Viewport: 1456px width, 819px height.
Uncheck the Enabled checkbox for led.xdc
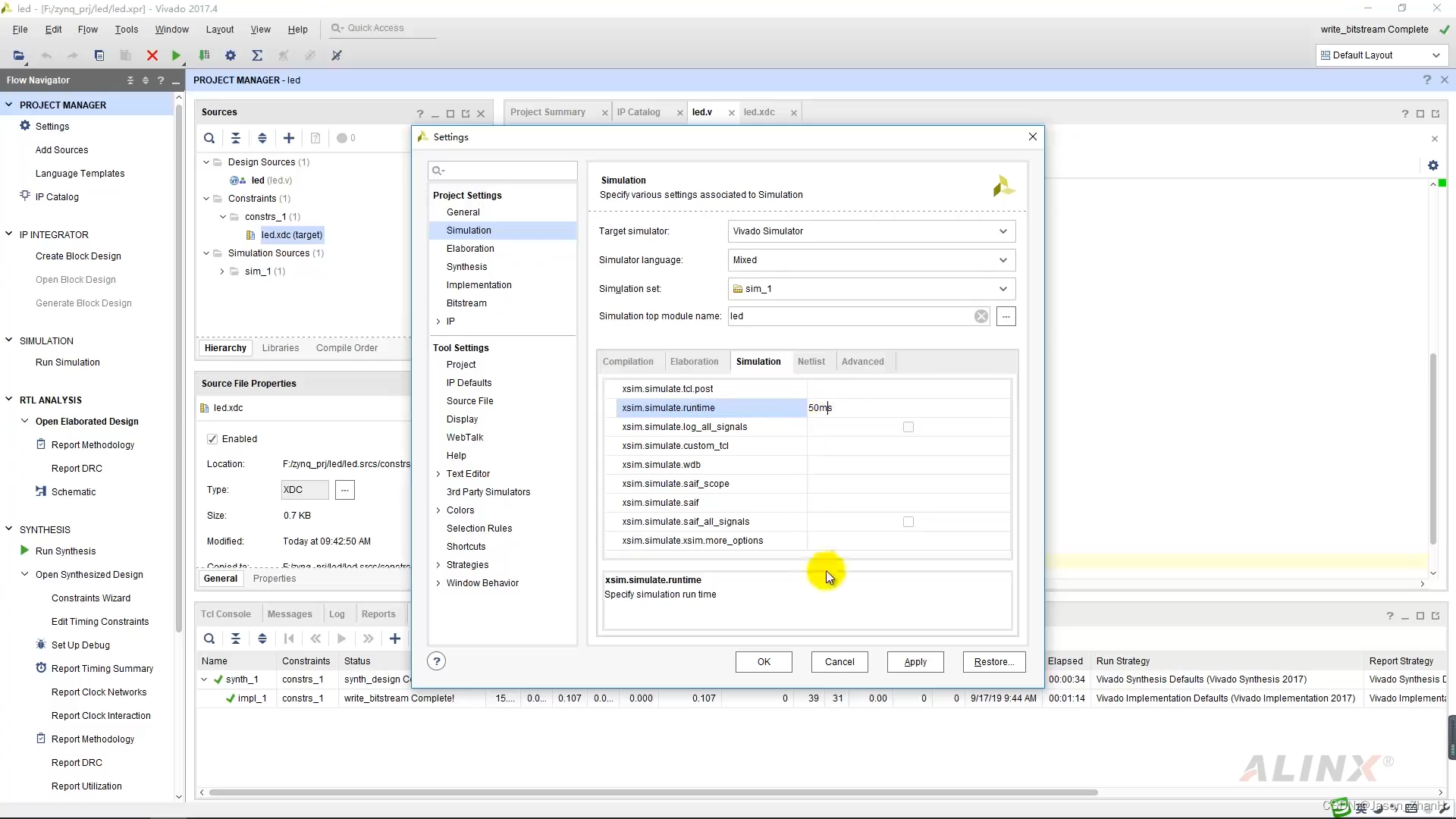pos(212,439)
